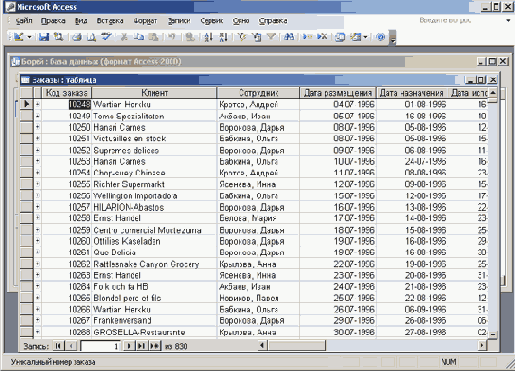
Task: Add a New Record via toolbar icon
Action: point(307,37)
